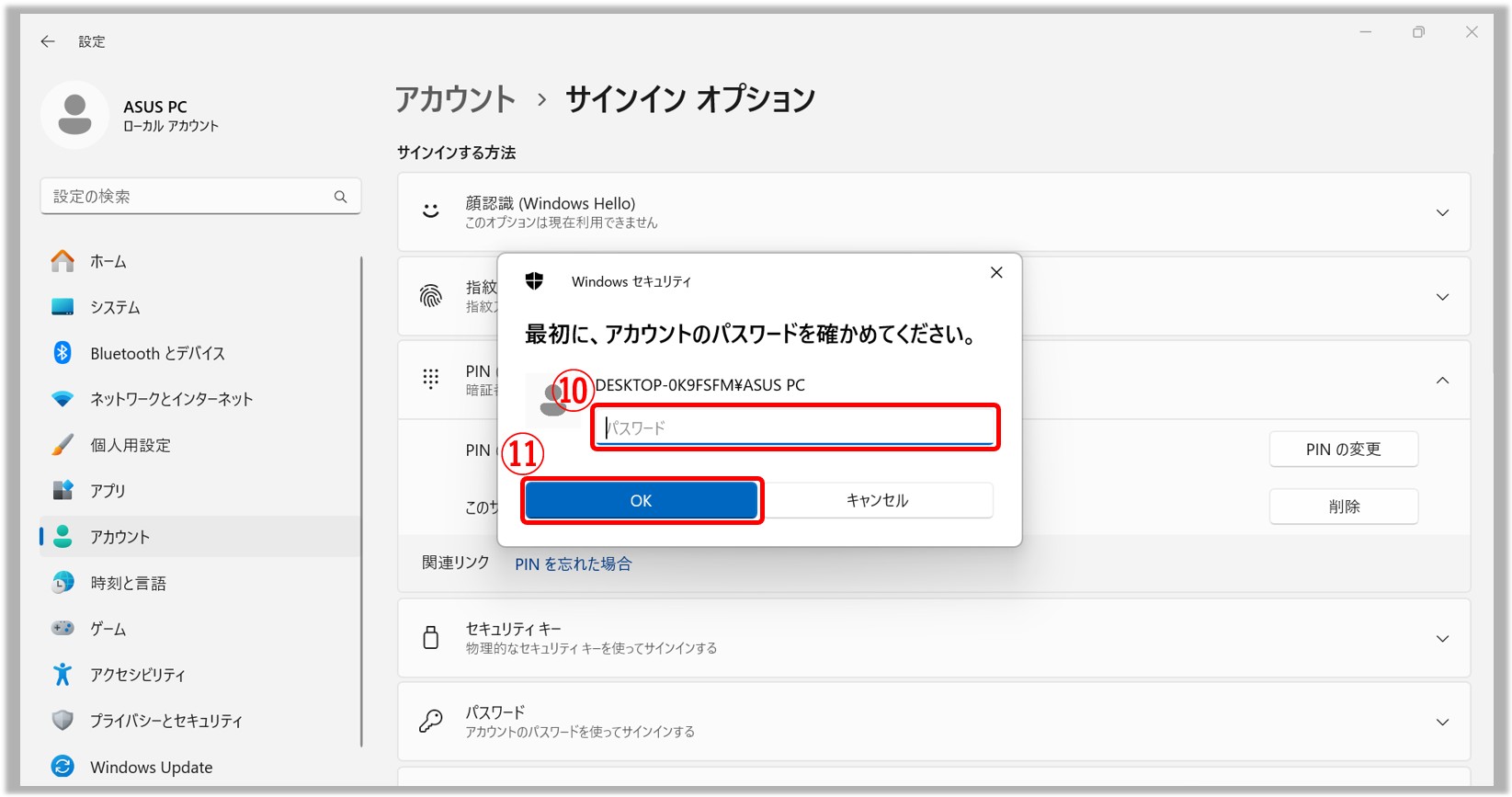Click the PIN keypad dots icon
The height and width of the screenshot is (797, 1512).
(430, 379)
